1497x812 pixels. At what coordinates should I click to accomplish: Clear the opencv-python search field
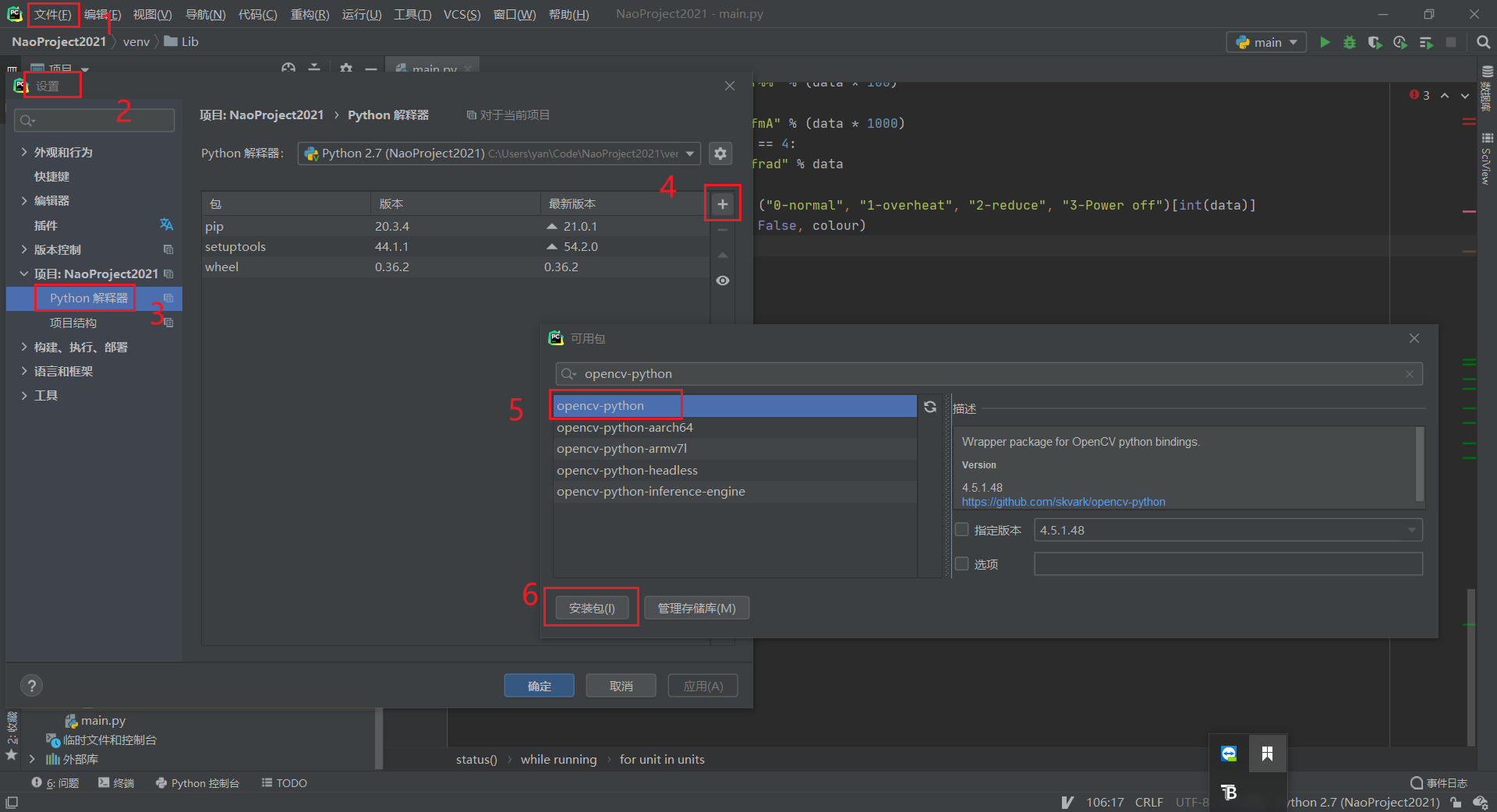[1409, 374]
